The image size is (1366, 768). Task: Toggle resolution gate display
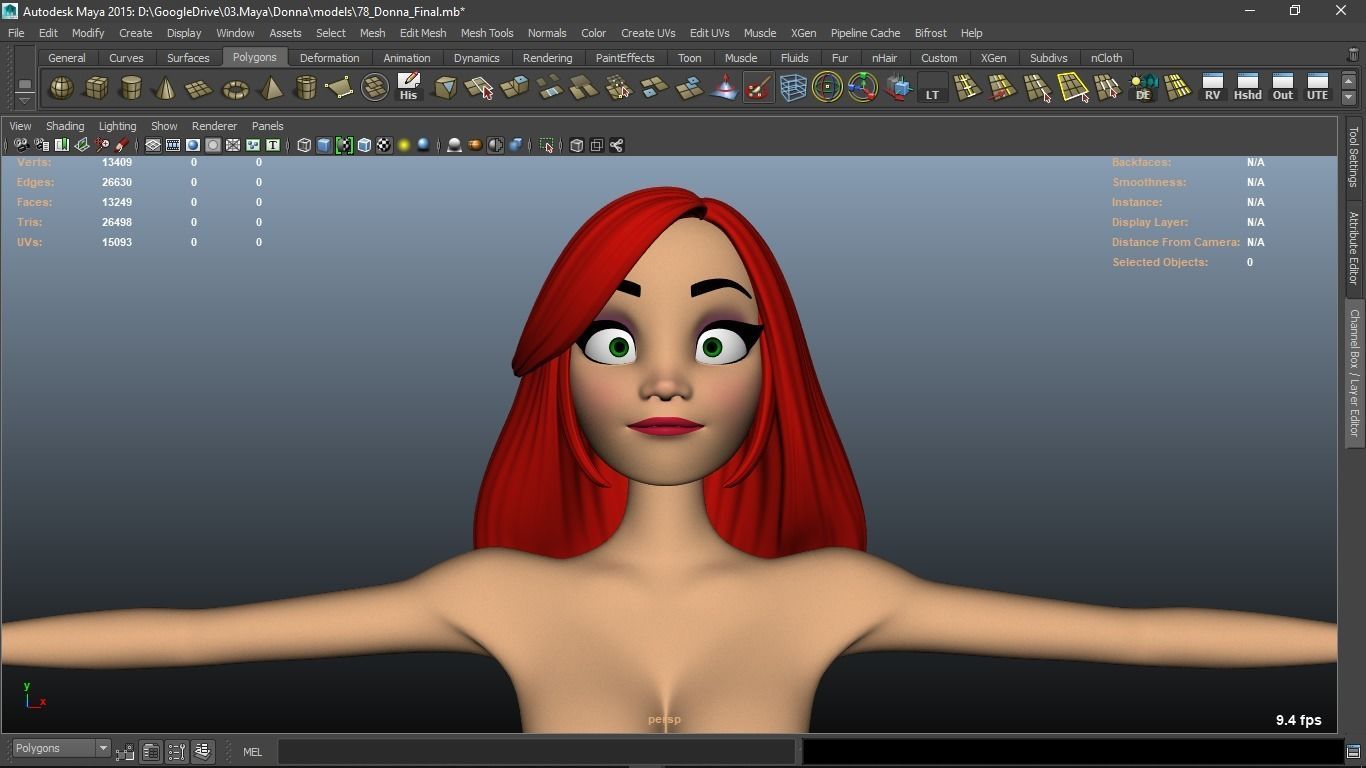click(193, 146)
